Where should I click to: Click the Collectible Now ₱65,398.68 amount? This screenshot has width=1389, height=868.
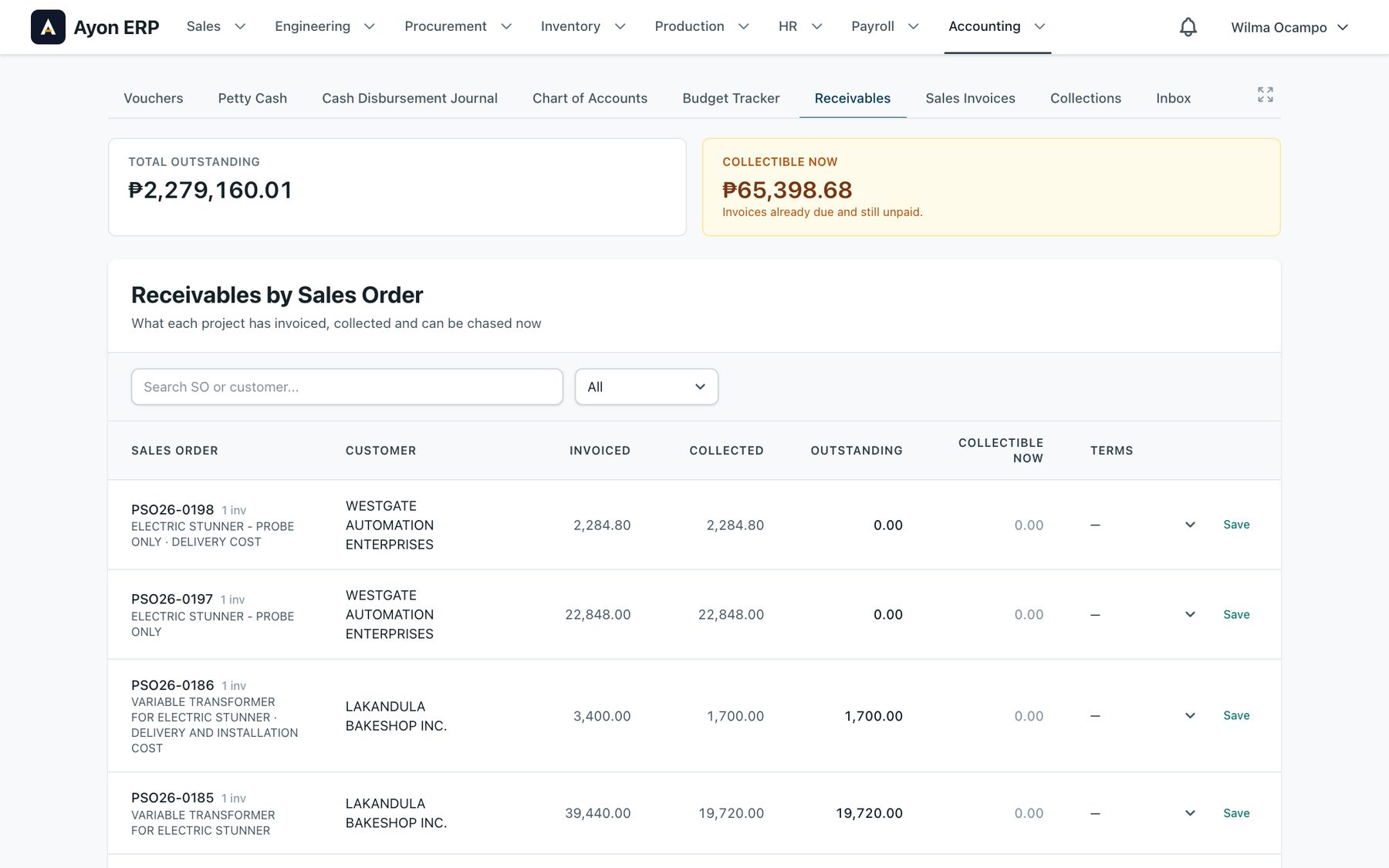pyautogui.click(x=787, y=190)
